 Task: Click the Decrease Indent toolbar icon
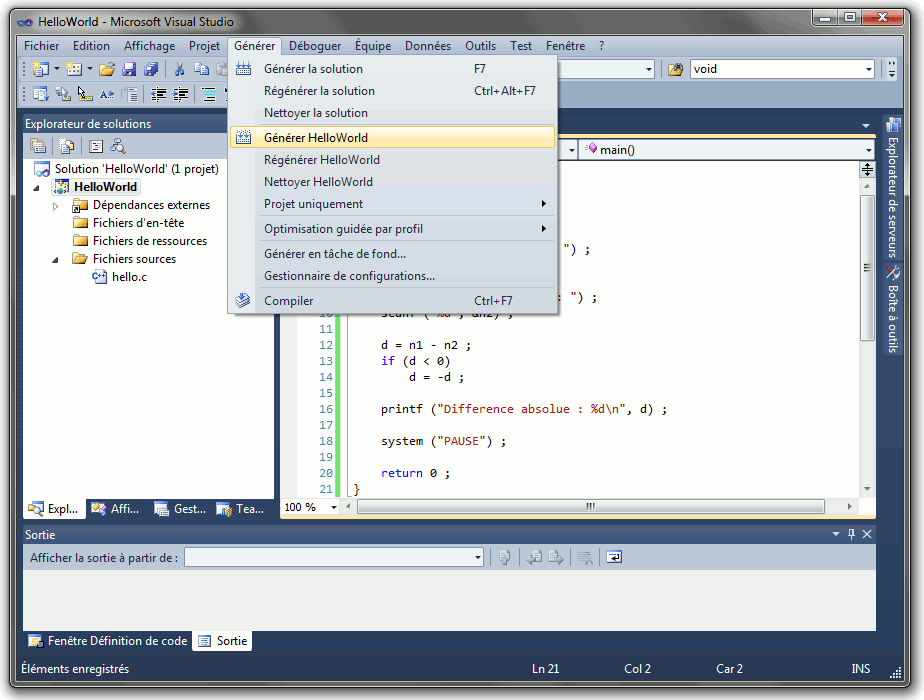point(158,94)
